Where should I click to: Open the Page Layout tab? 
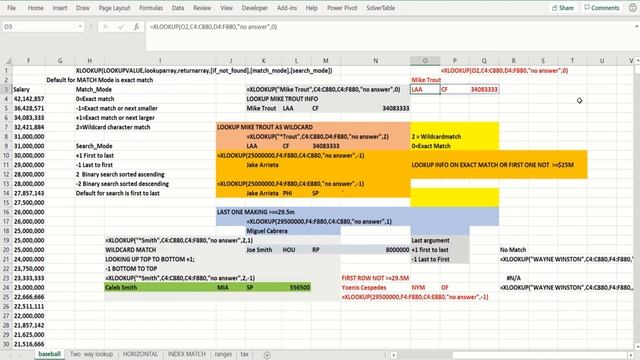tap(114, 8)
